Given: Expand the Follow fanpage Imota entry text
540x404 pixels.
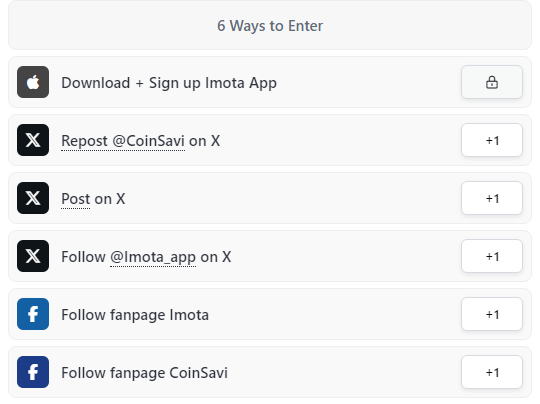Looking at the screenshot, I should (135, 315).
